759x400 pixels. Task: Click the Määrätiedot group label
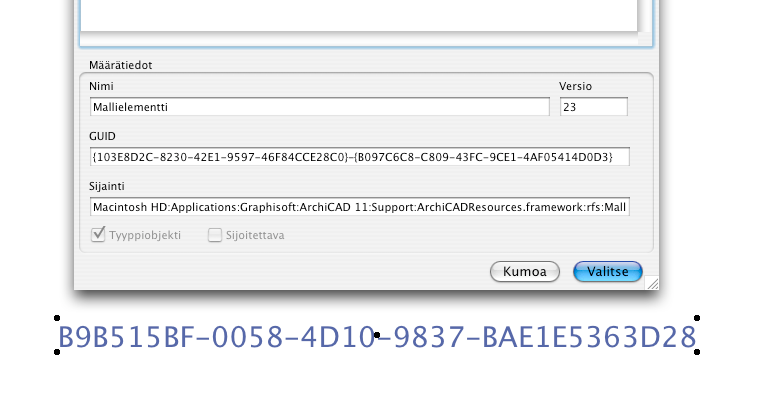pos(120,66)
